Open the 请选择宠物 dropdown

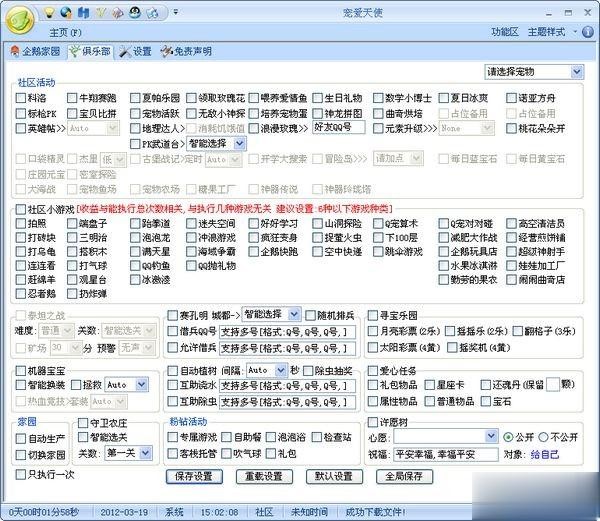533,72
